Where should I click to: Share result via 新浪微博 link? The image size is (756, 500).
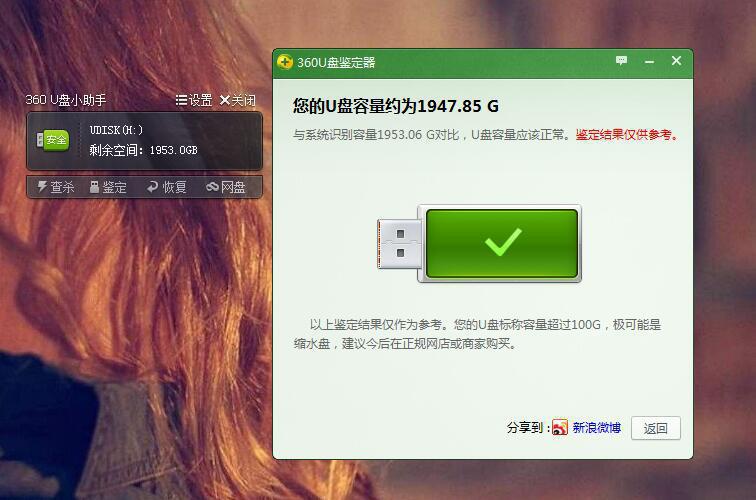pyautogui.click(x=596, y=428)
